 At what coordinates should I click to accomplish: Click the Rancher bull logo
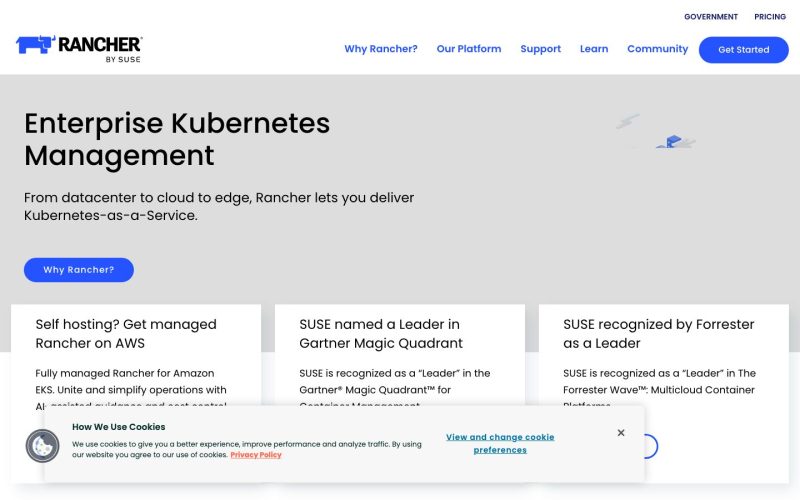[35, 44]
